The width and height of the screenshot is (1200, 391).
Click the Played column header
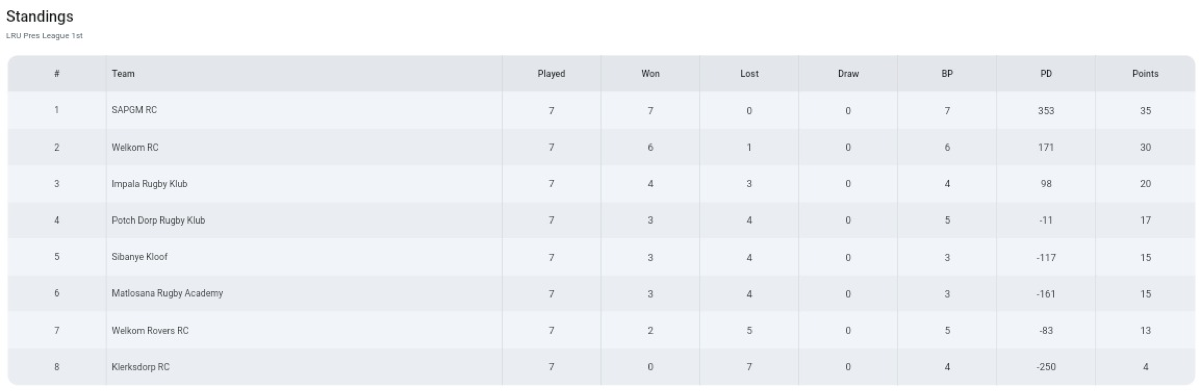(x=551, y=74)
